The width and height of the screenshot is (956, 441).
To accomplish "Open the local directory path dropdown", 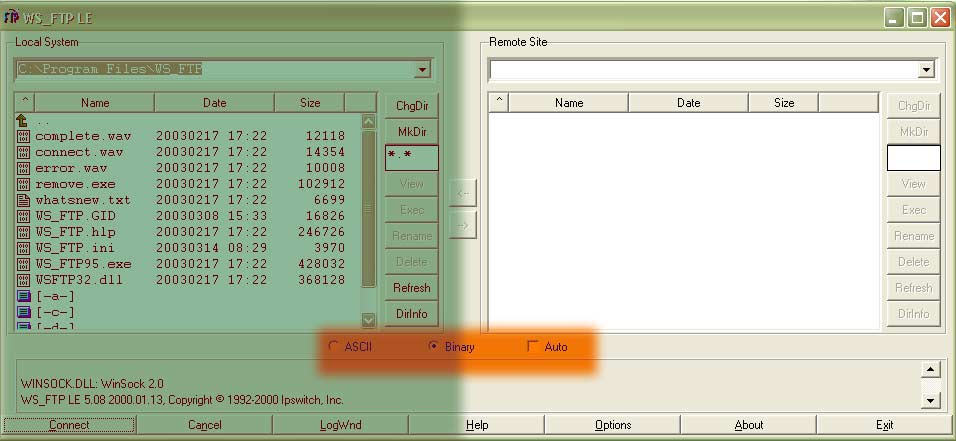I will 422,70.
